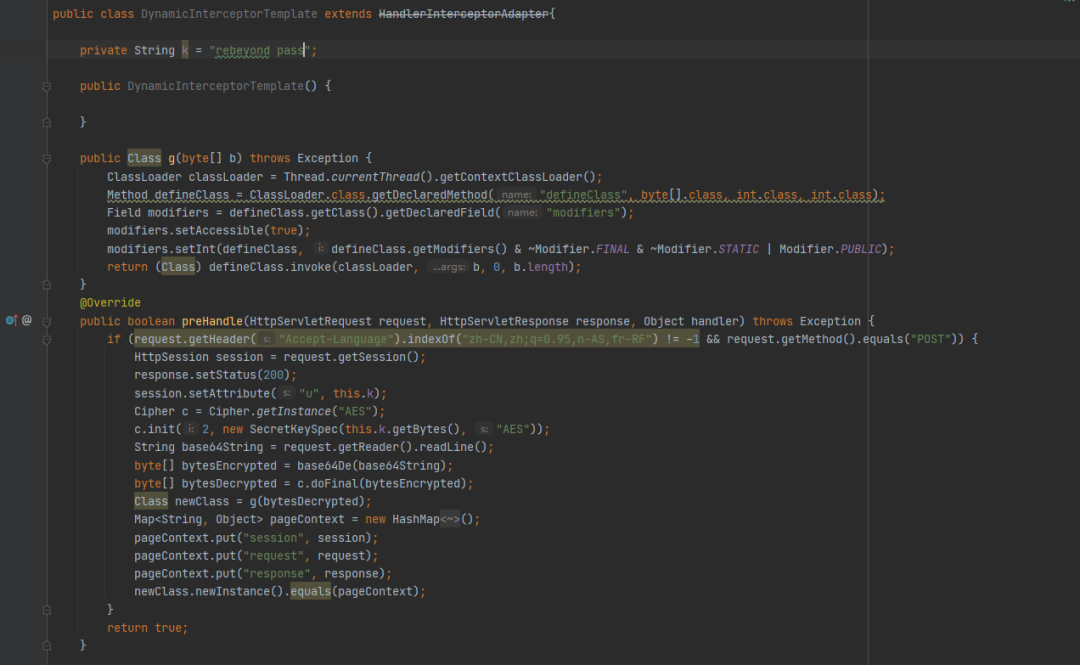
Task: Click the "Accept-Language" header string
Action: (336, 339)
